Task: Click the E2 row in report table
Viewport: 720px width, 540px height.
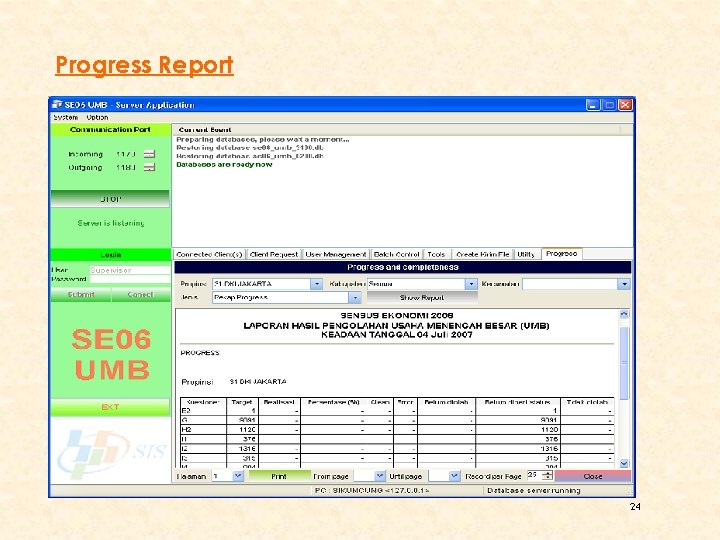Action: pyautogui.click(x=397, y=411)
